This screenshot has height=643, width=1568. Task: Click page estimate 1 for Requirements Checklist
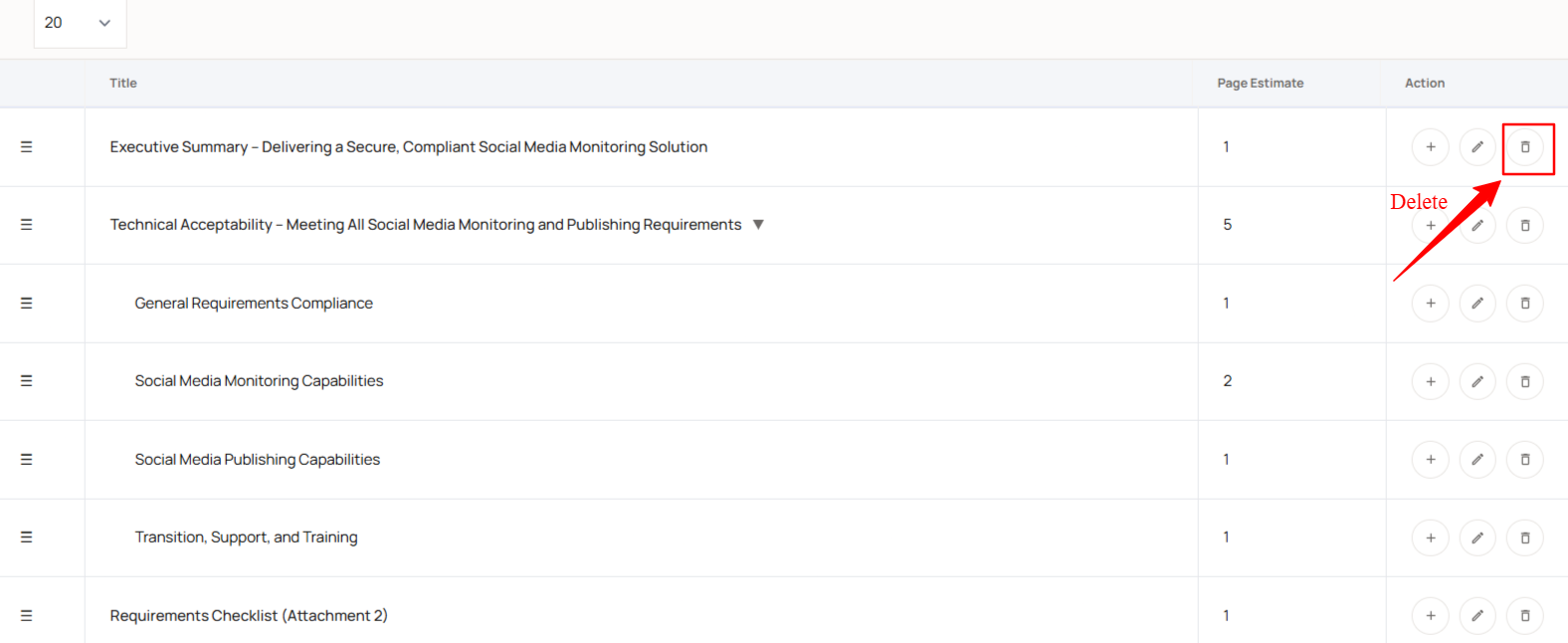(x=1227, y=616)
